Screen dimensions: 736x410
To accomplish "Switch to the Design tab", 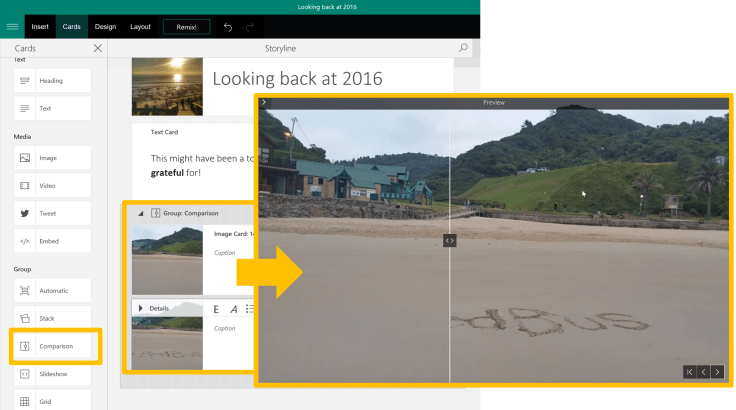I will 105,27.
